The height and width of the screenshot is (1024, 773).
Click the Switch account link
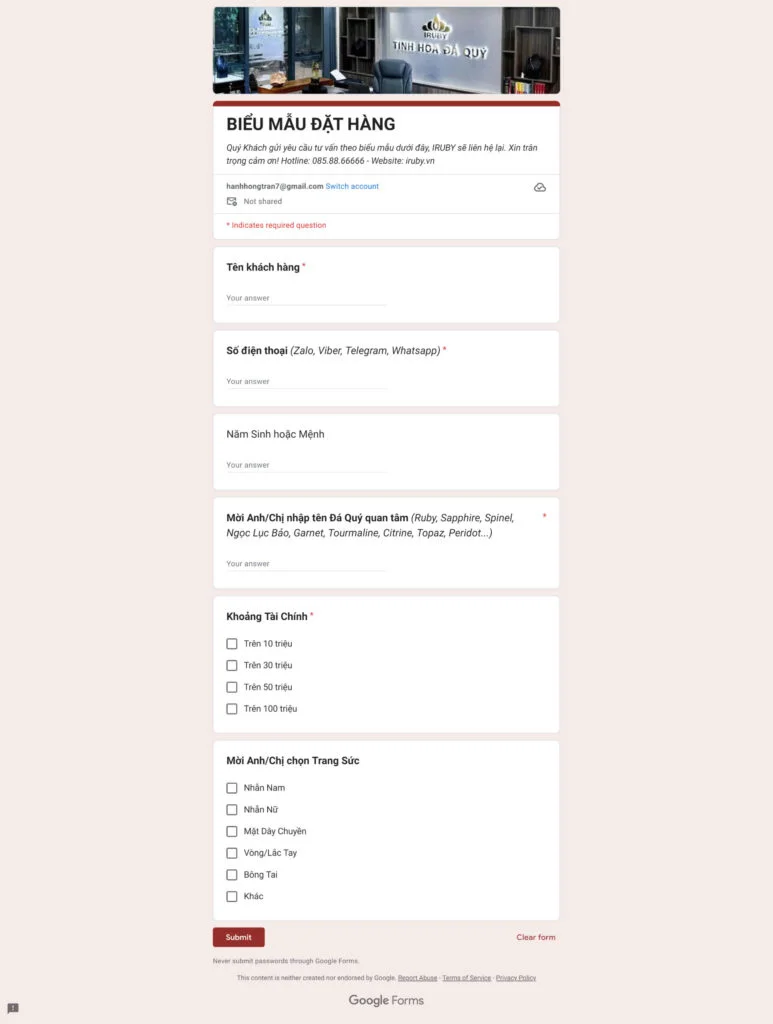pyautogui.click(x=352, y=186)
